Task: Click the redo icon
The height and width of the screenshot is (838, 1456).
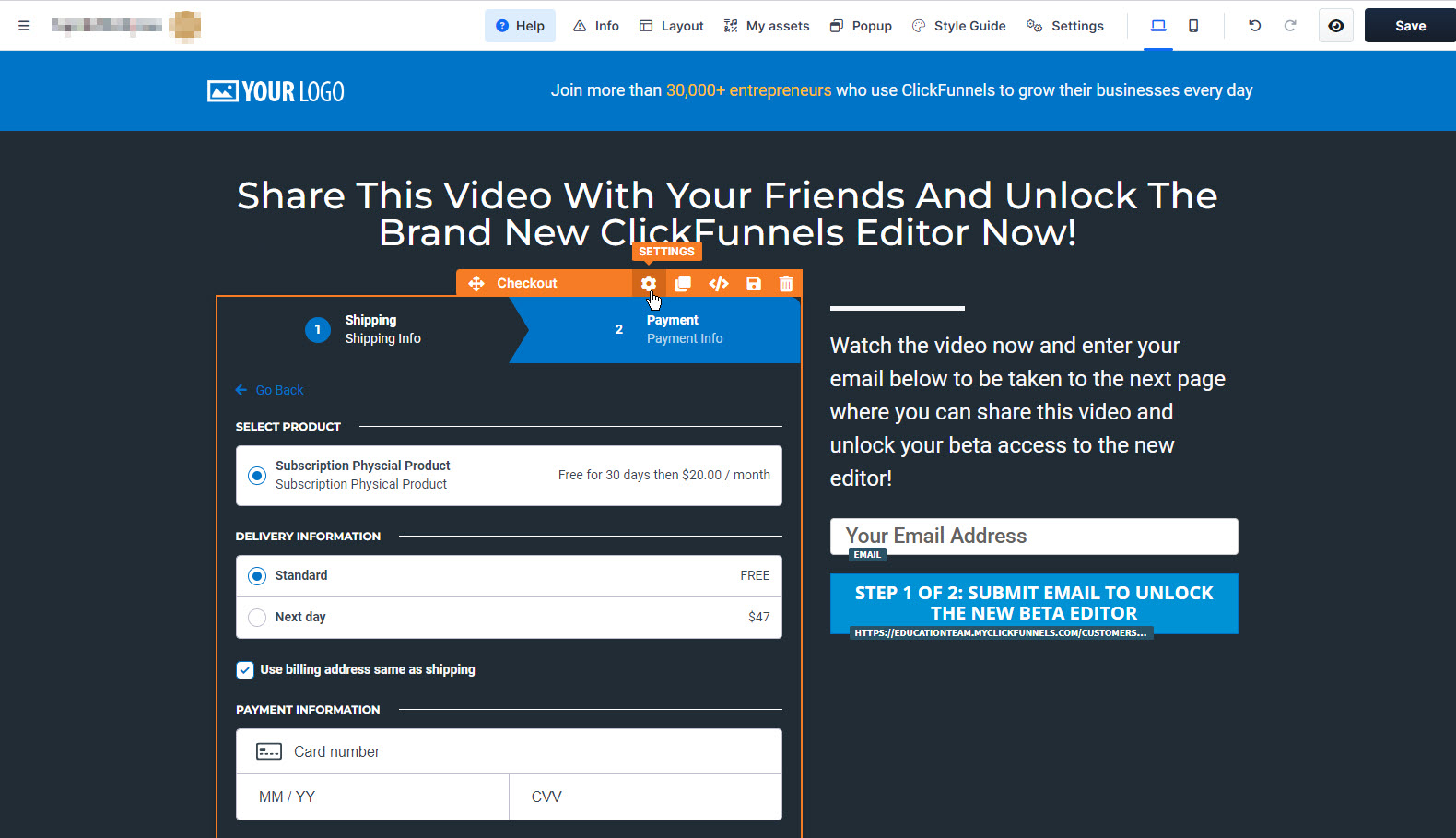Action: click(1290, 26)
